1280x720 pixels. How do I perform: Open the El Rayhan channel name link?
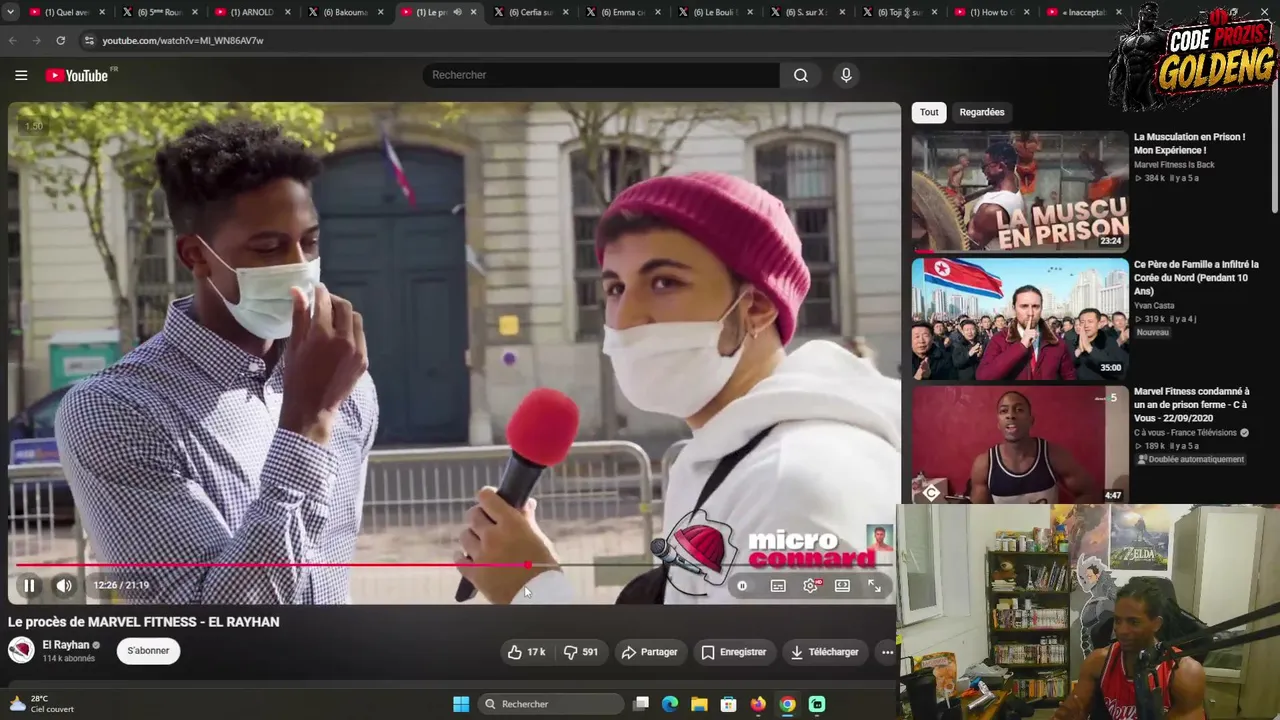(x=66, y=645)
